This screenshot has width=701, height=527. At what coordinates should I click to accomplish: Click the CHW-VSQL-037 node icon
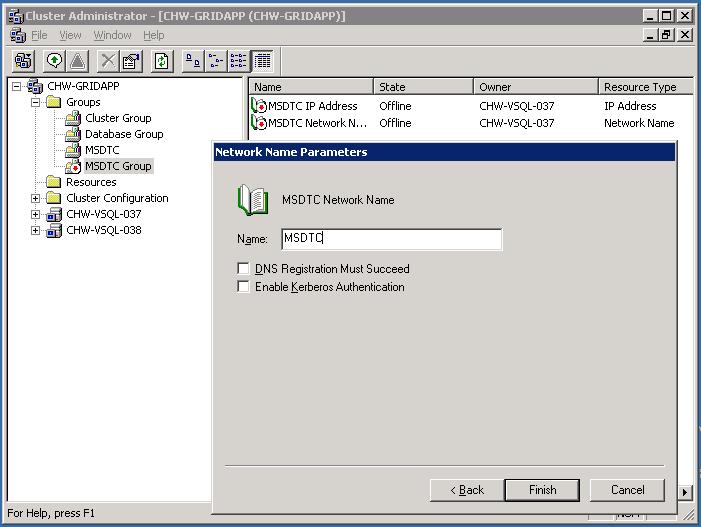coord(54,214)
